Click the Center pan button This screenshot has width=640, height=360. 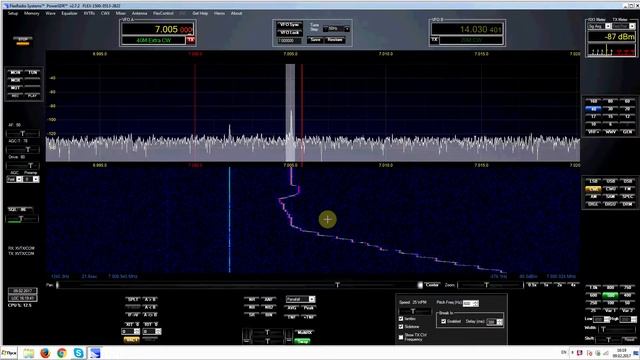(x=432, y=285)
